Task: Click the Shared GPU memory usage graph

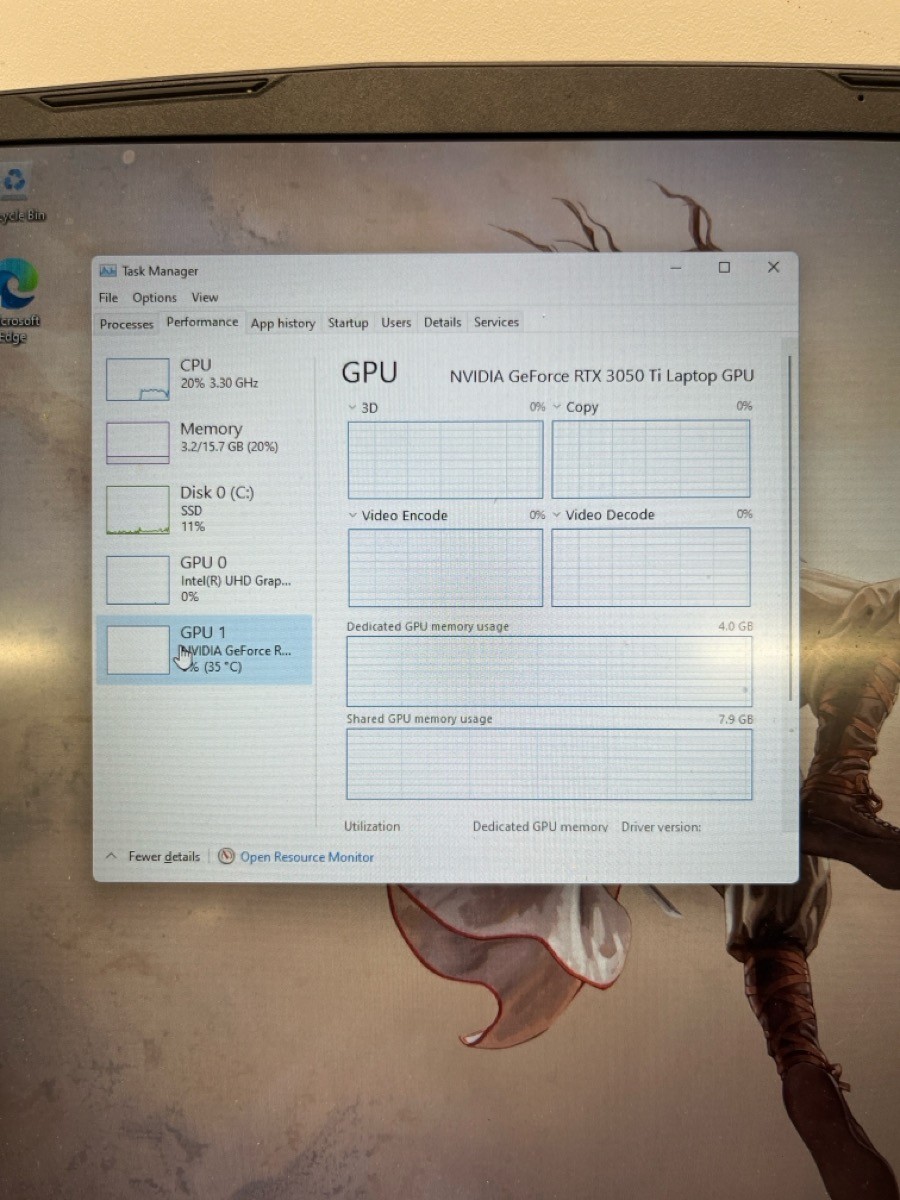Action: point(549,764)
